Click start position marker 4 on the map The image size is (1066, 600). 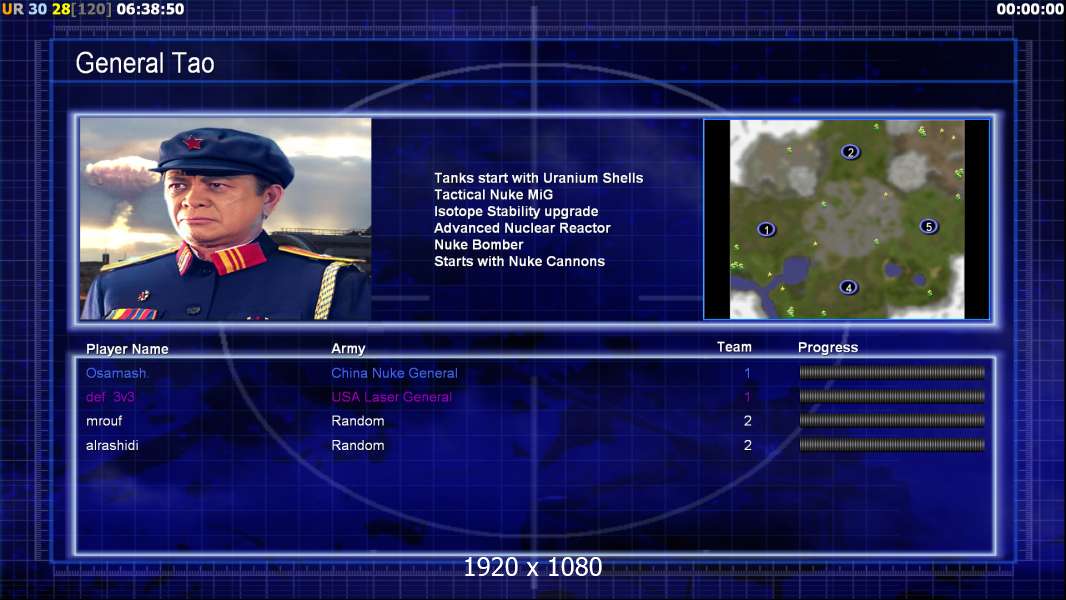[848, 287]
